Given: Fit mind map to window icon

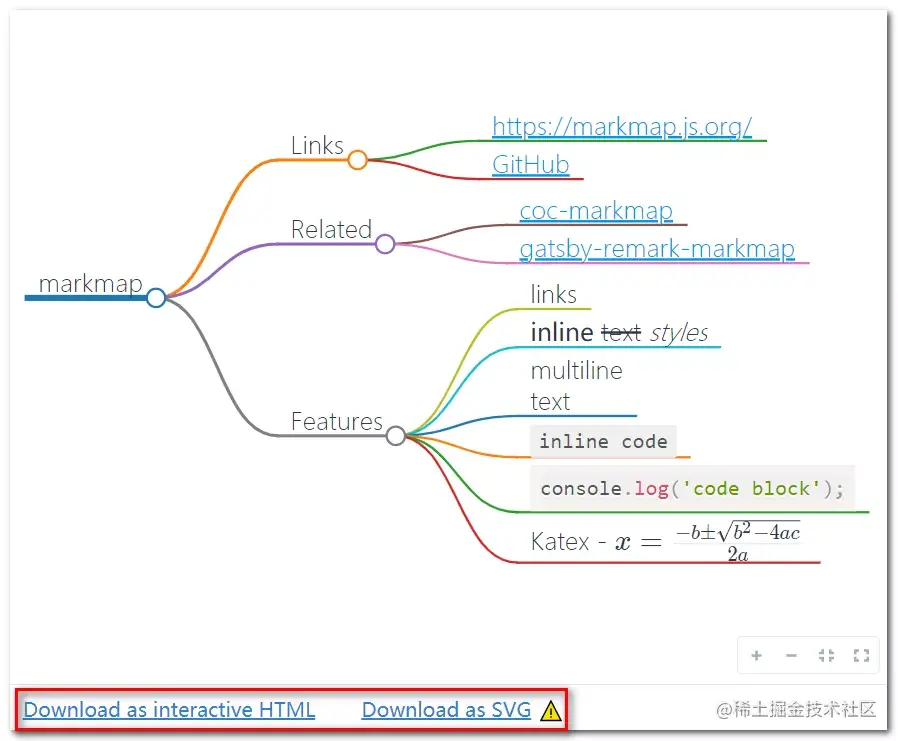Looking at the screenshot, I should [x=826, y=655].
